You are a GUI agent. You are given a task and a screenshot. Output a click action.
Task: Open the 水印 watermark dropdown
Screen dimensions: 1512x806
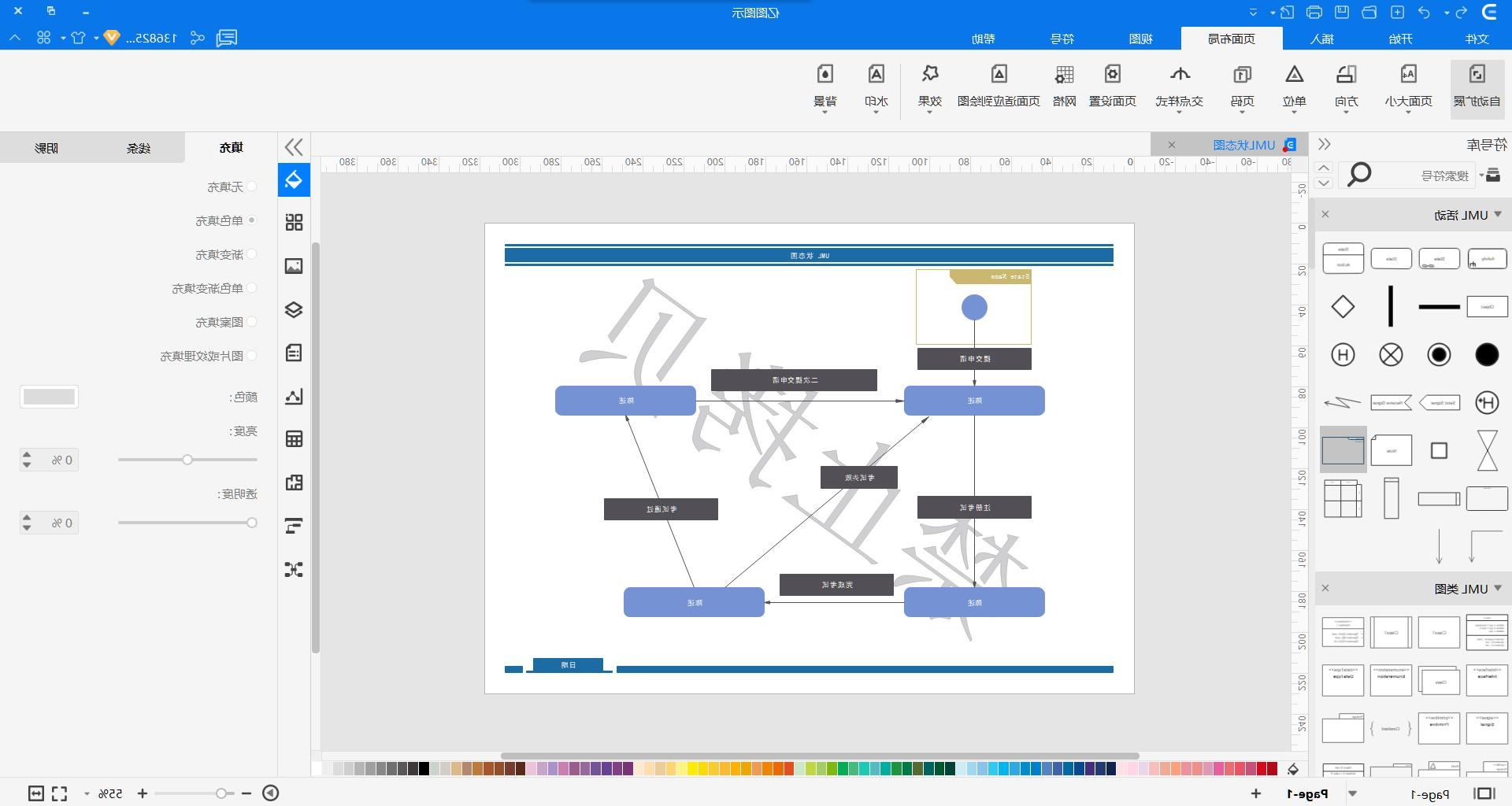click(x=876, y=89)
